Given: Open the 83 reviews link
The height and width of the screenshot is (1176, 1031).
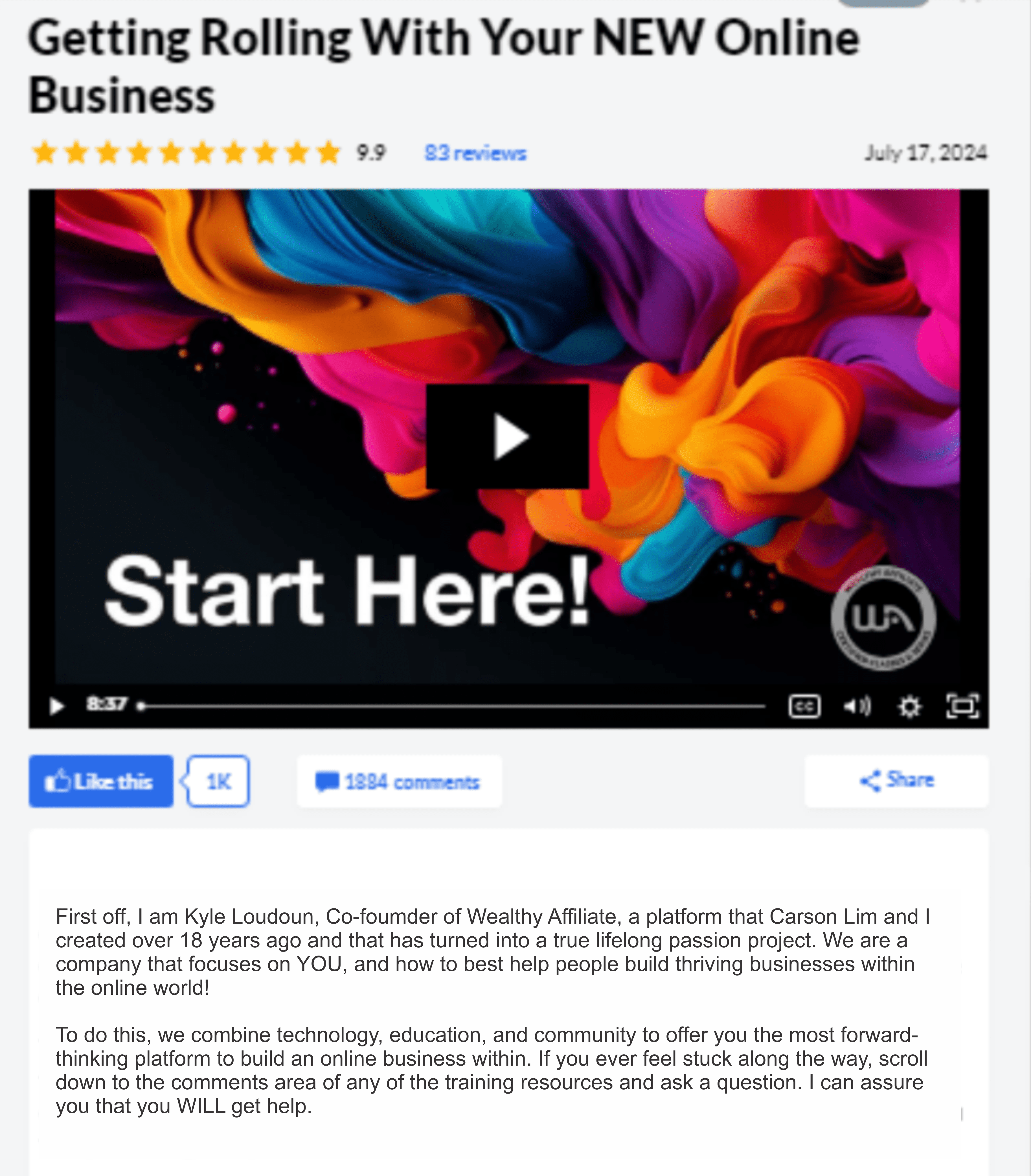Looking at the screenshot, I should (x=475, y=153).
